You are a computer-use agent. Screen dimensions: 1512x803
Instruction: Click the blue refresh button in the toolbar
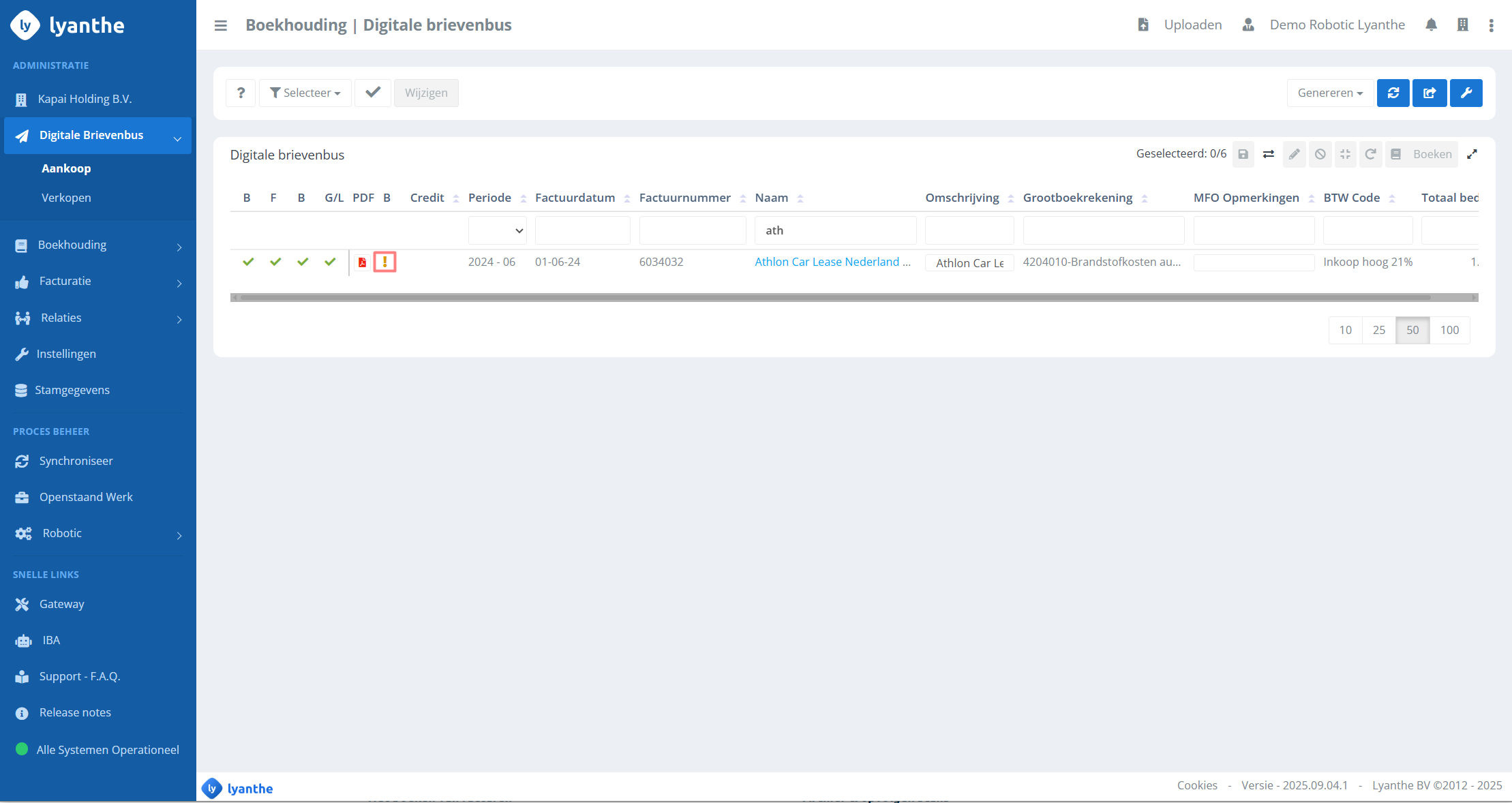click(1393, 93)
